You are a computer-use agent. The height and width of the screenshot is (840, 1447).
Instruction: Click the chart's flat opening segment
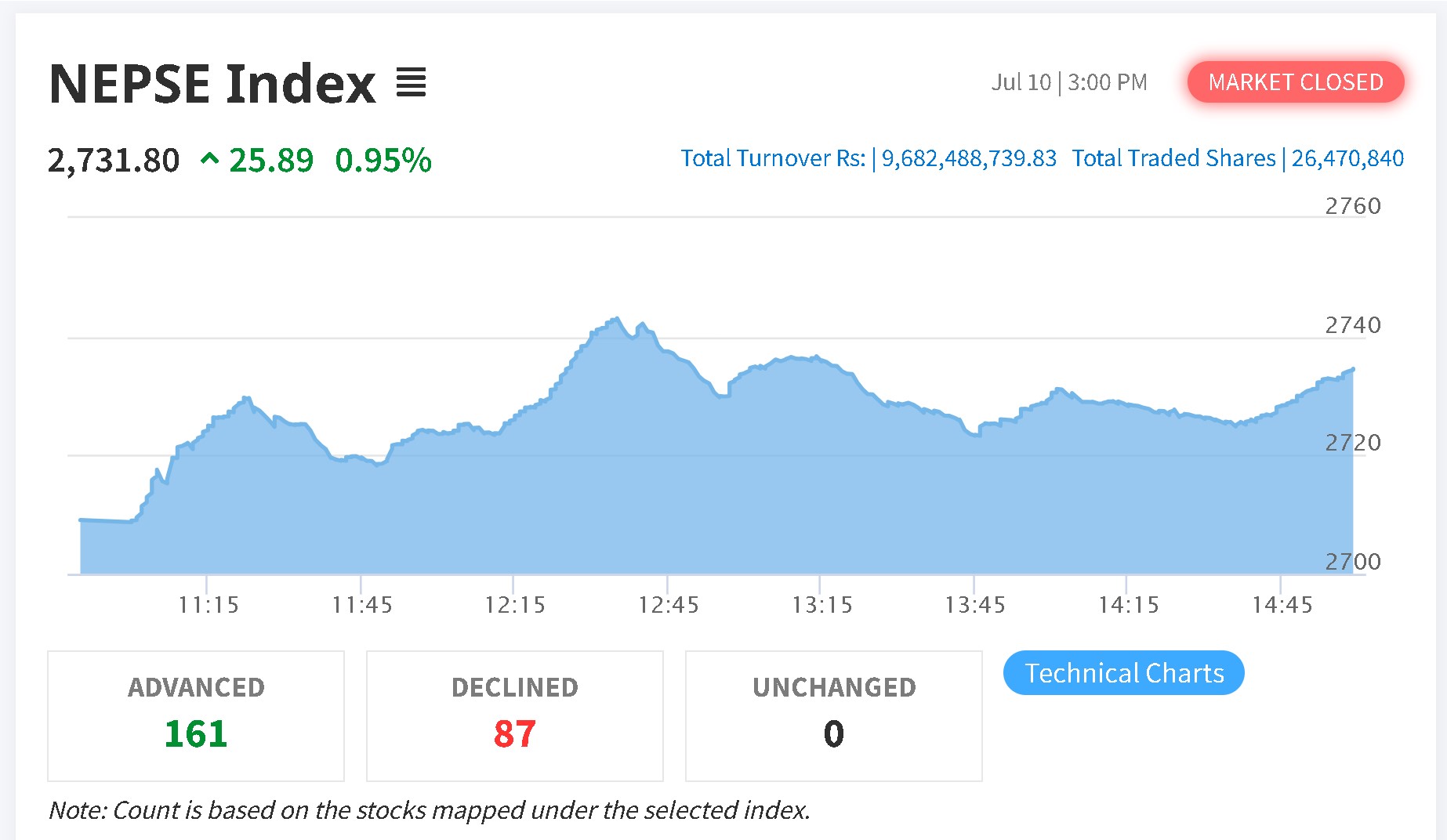pos(106,520)
